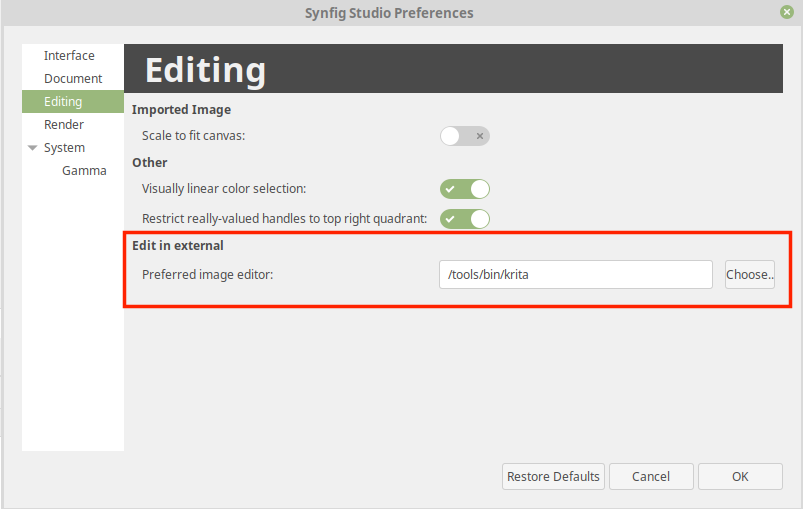
Task: Disable Visually linear color selection switch
Action: (x=464, y=189)
